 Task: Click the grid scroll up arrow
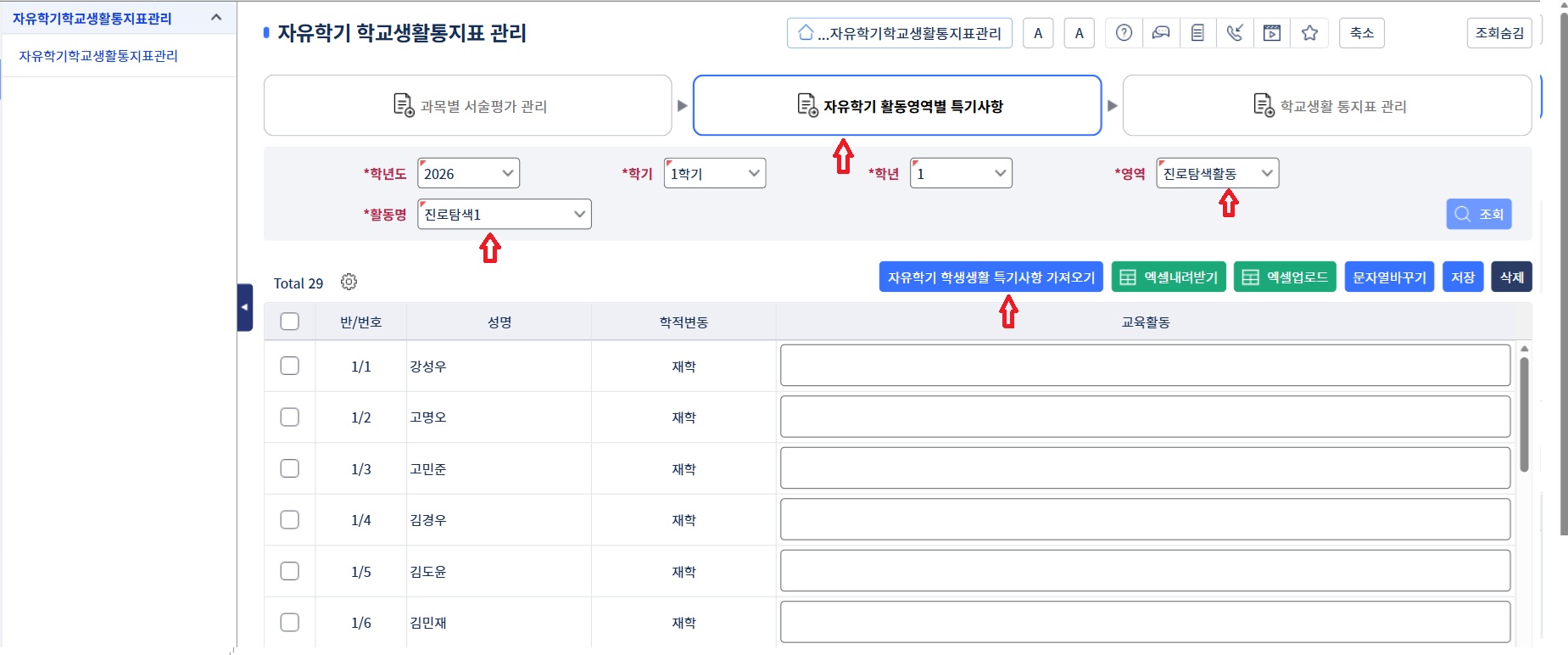click(x=1524, y=349)
